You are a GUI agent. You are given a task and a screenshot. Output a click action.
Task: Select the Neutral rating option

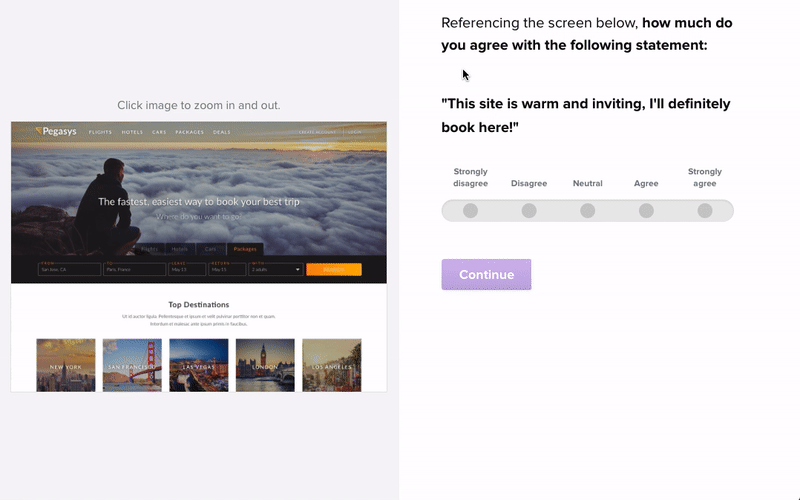coord(588,211)
